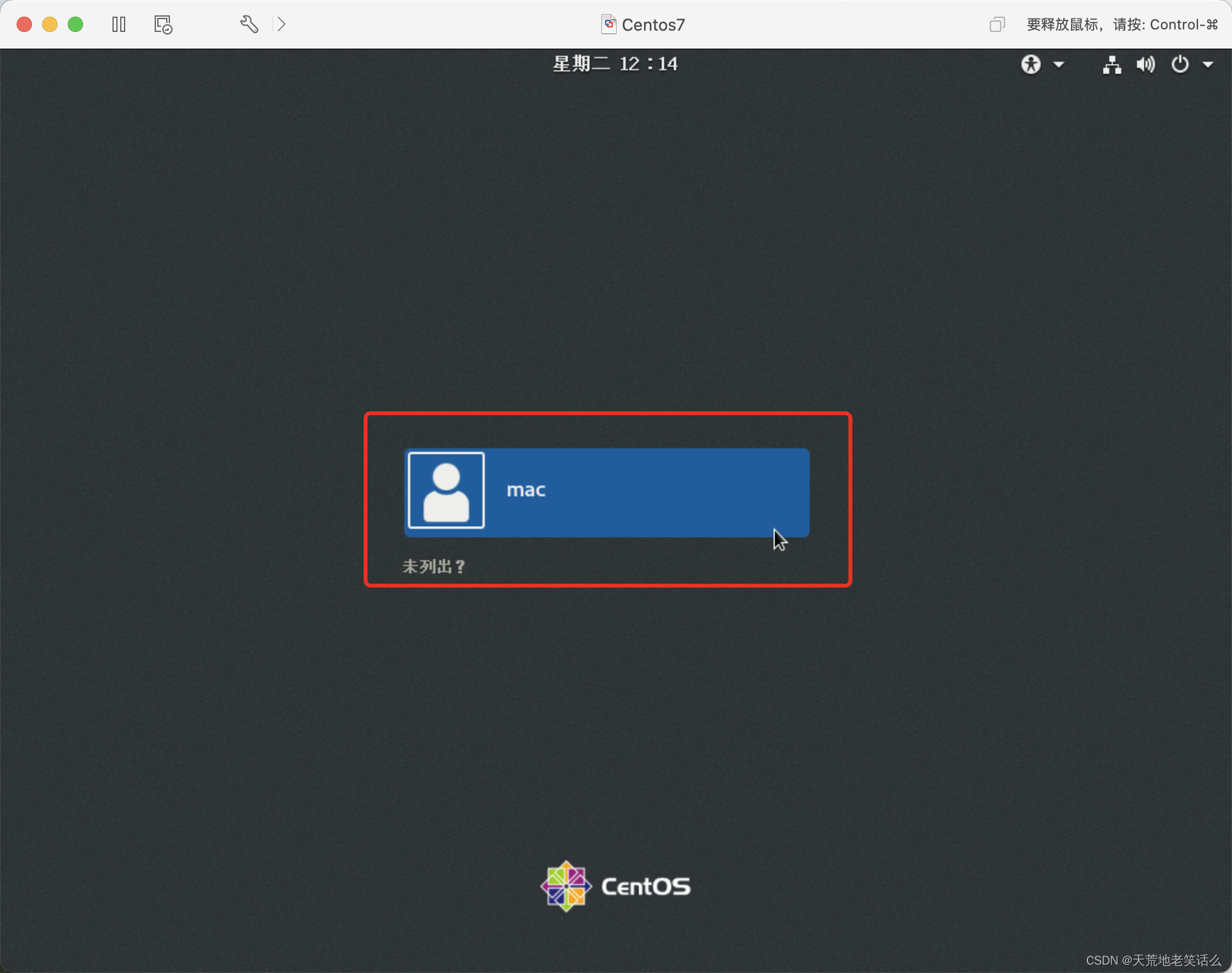Click the Centos7 VM document icon
1232x973 pixels.
click(x=608, y=24)
